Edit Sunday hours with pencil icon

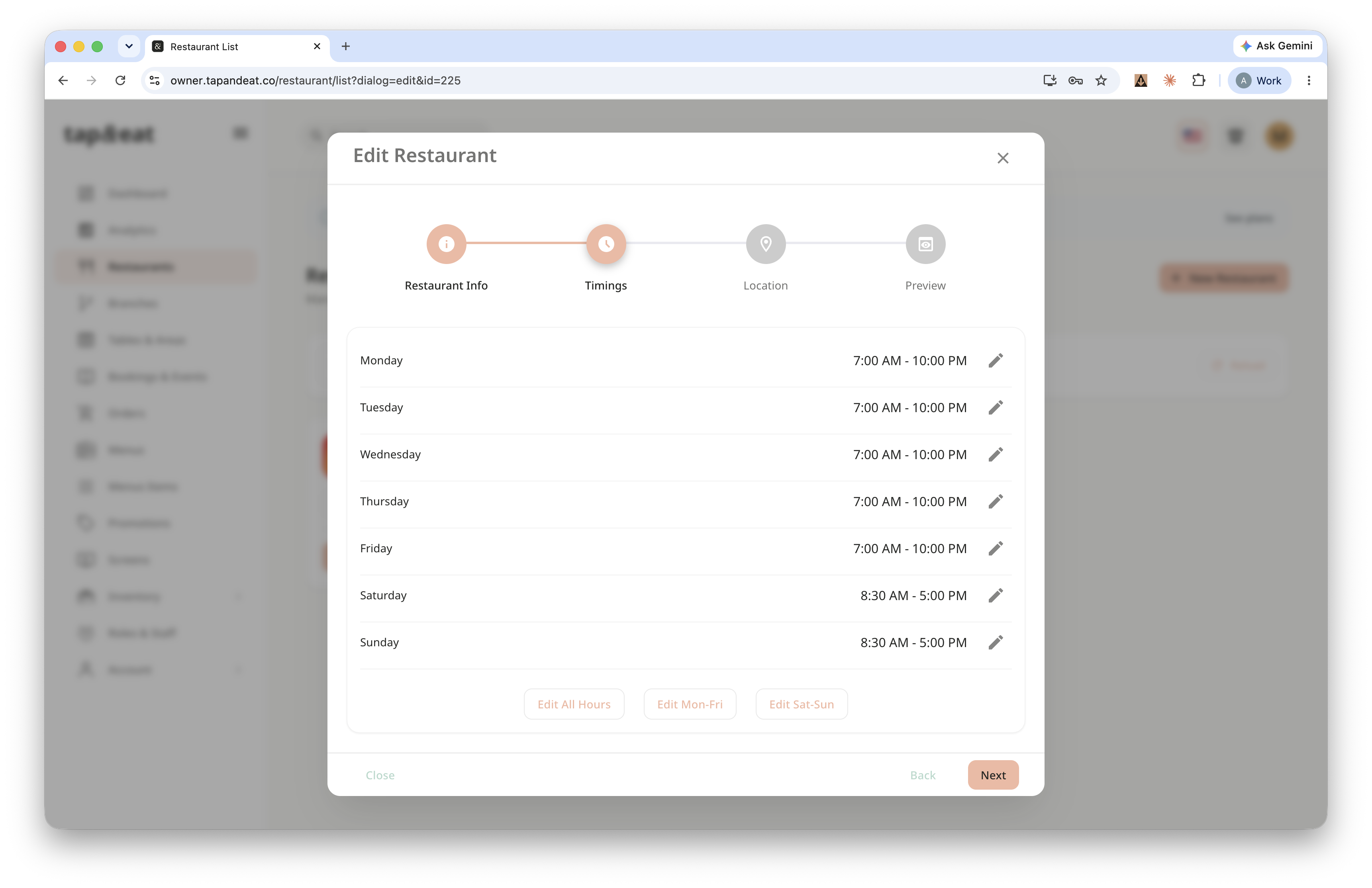click(x=996, y=643)
